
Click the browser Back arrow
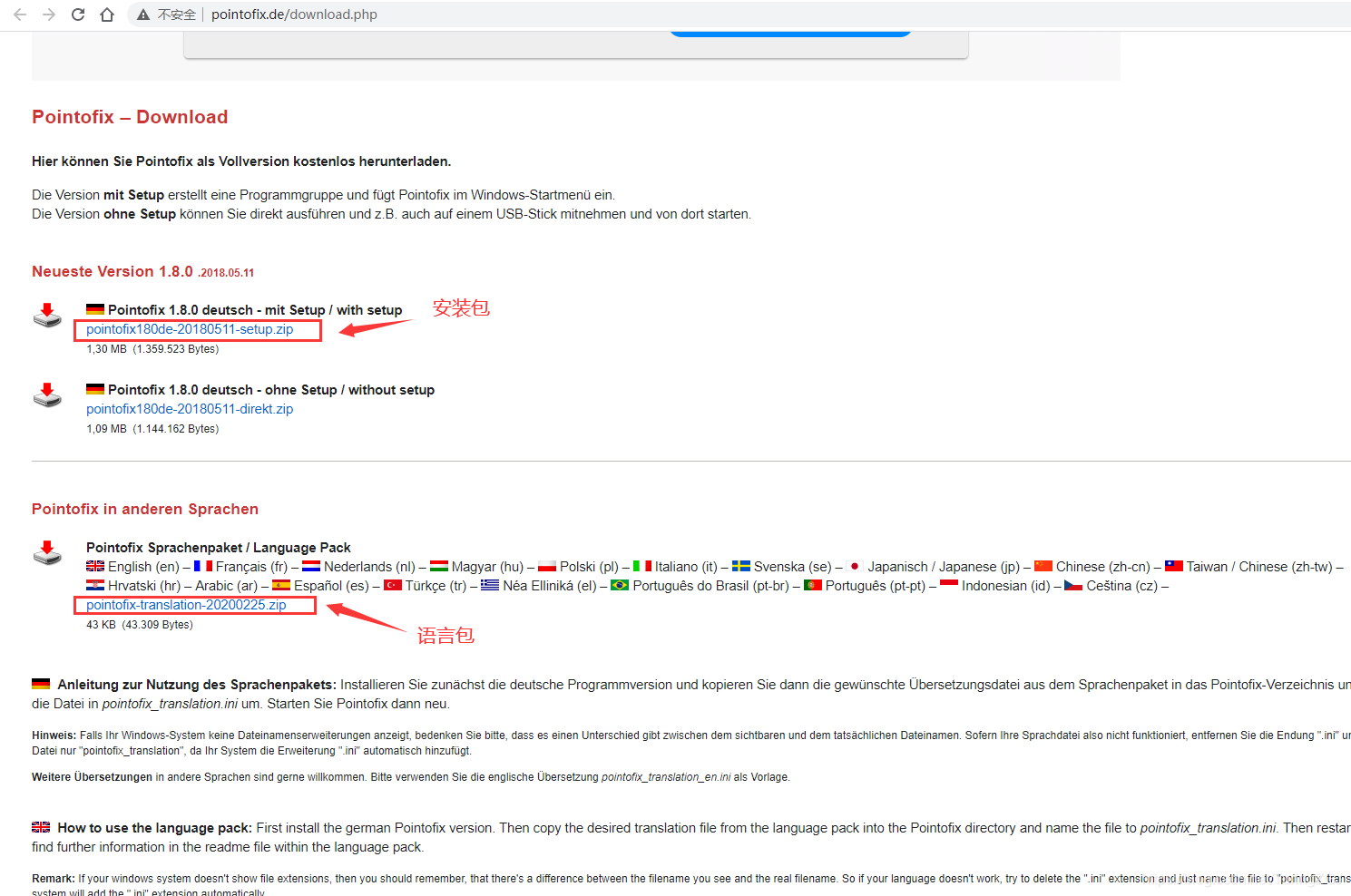[20, 15]
